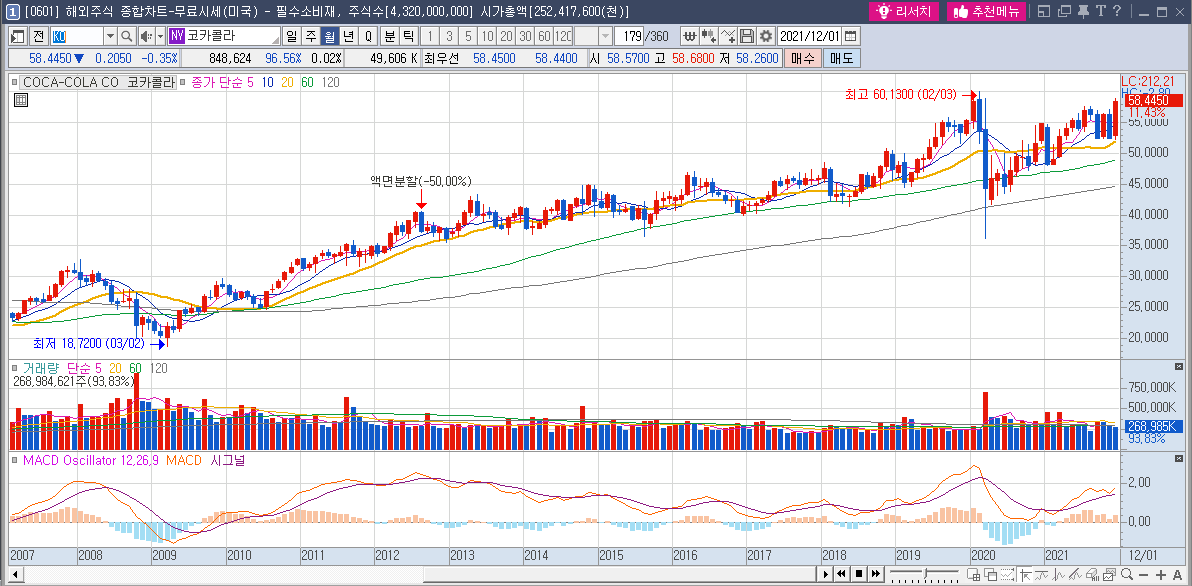
Task: Click fast-forward on chart replay controls
Action: [x=876, y=574]
